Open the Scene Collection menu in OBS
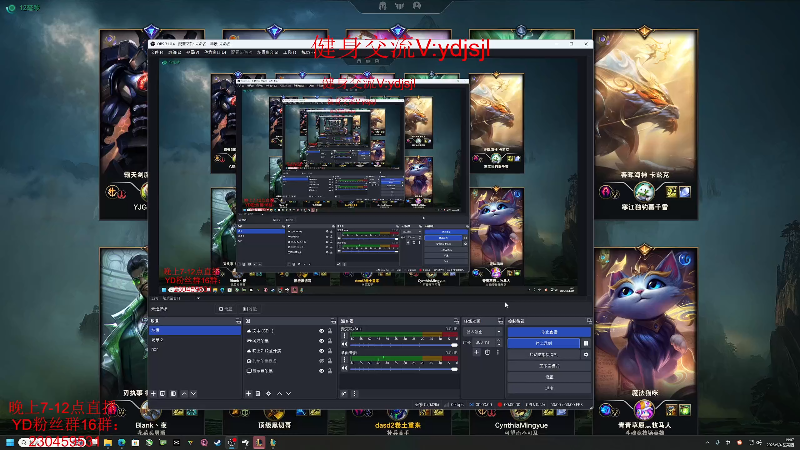The width and height of the screenshot is (800, 450). click(268, 52)
